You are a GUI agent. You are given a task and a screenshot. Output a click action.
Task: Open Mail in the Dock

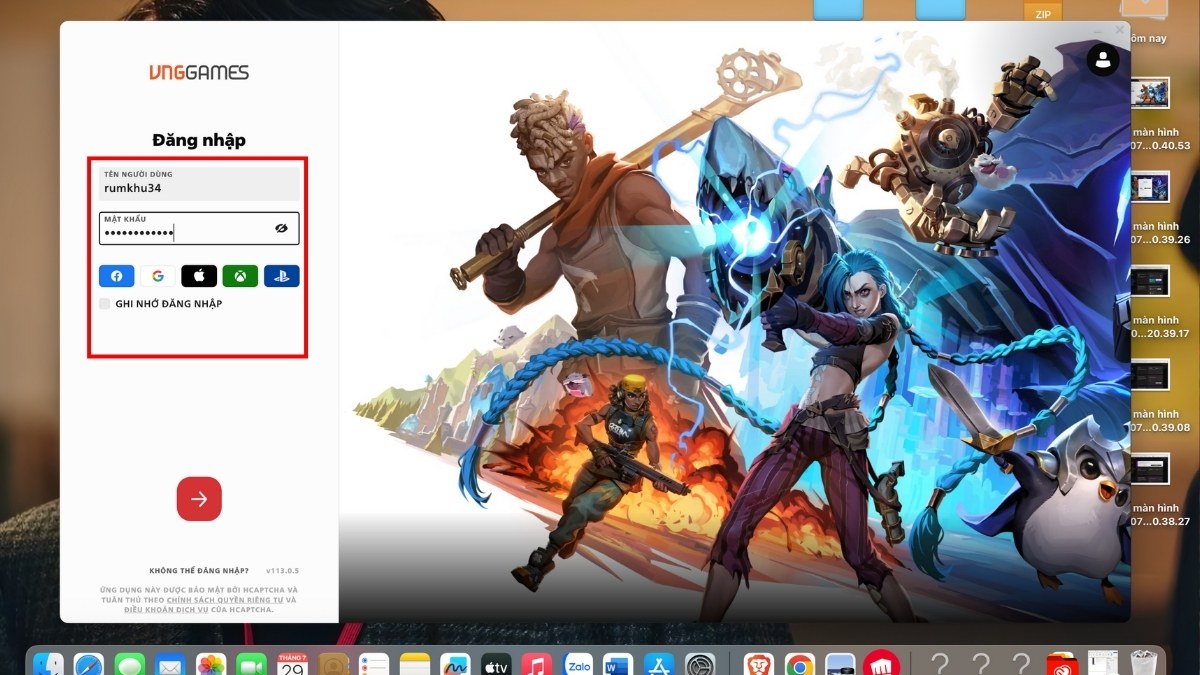[170, 666]
